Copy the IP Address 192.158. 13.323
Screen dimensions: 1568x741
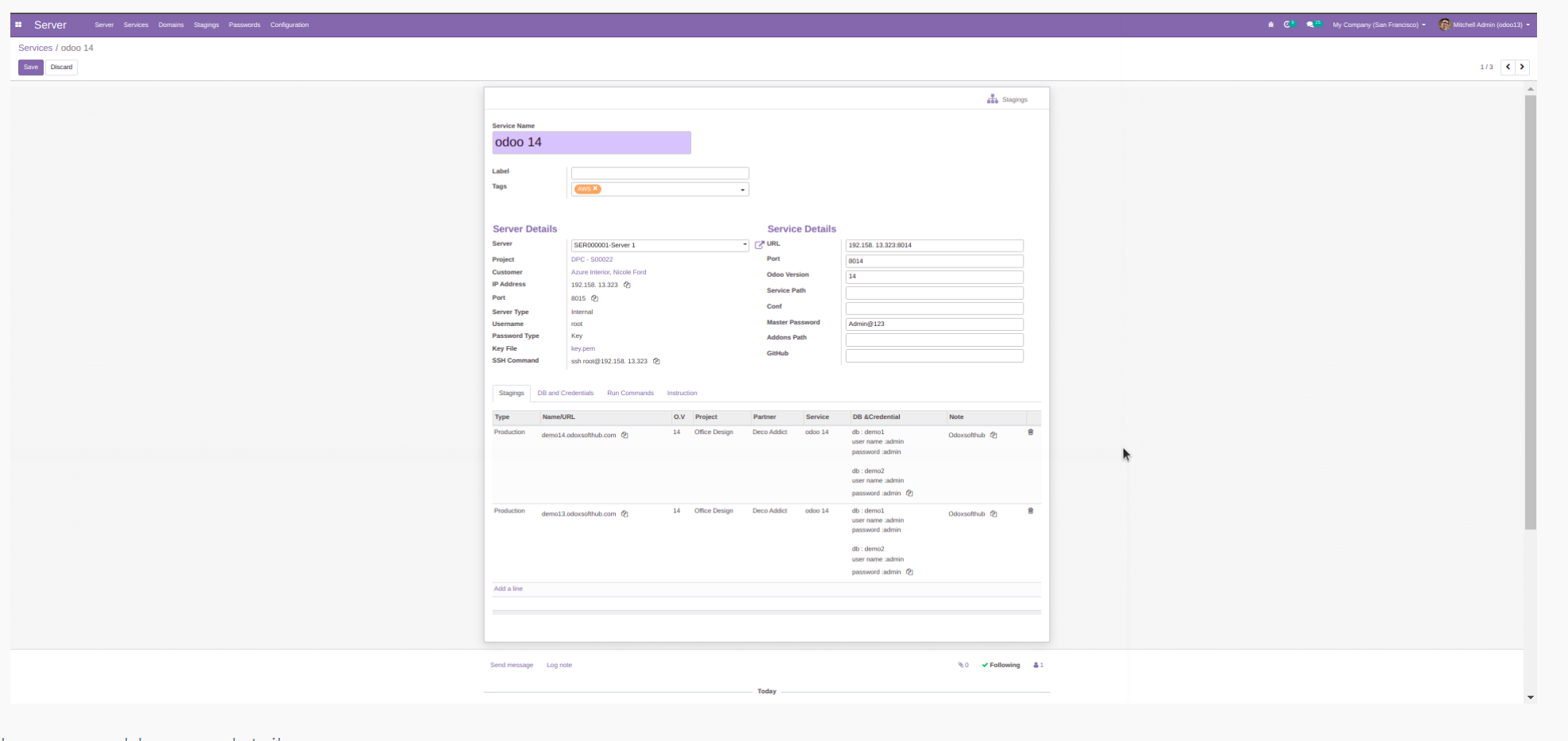pos(627,285)
